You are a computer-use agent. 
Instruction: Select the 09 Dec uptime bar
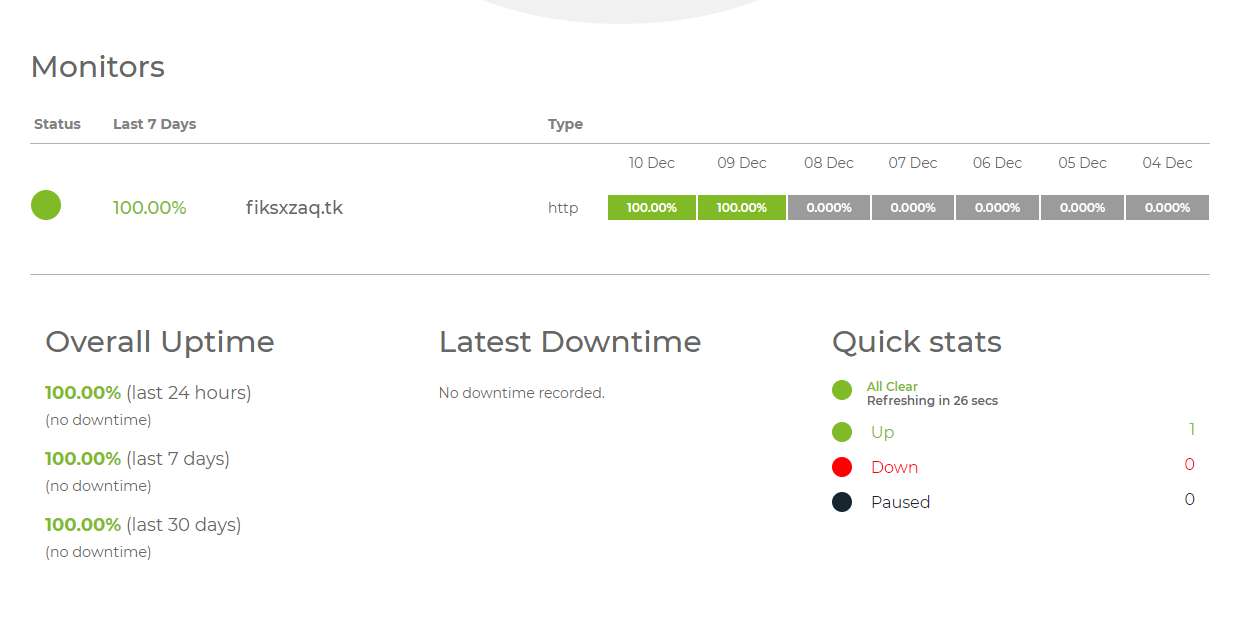(x=741, y=208)
